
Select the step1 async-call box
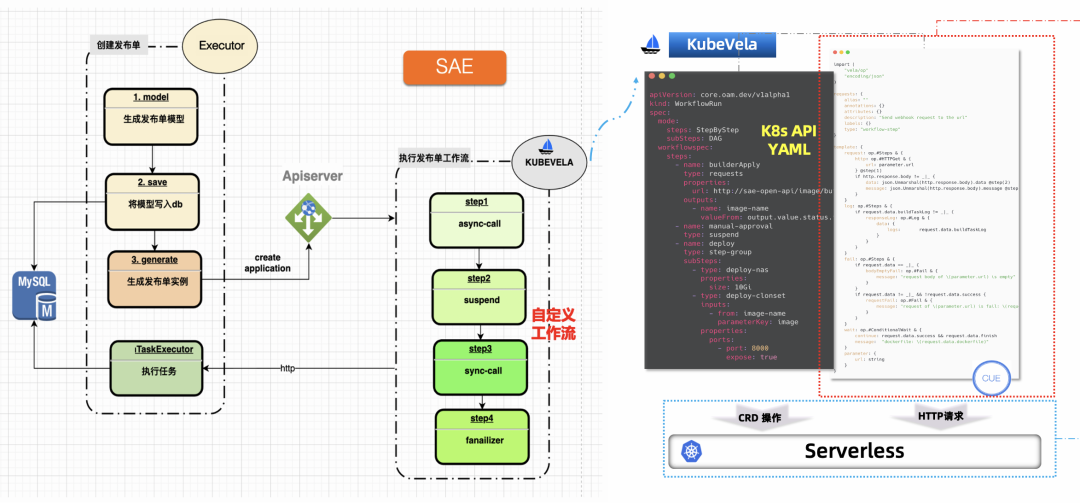coord(477,220)
